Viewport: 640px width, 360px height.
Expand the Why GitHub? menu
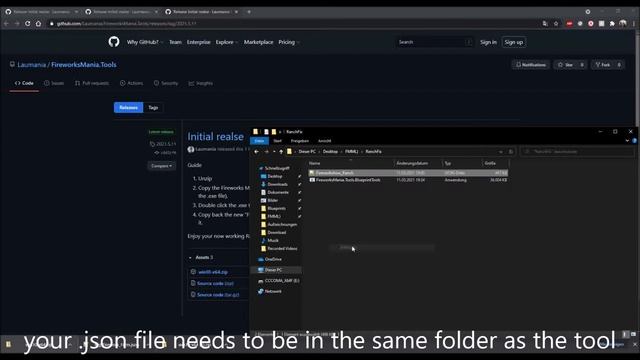[145, 42]
